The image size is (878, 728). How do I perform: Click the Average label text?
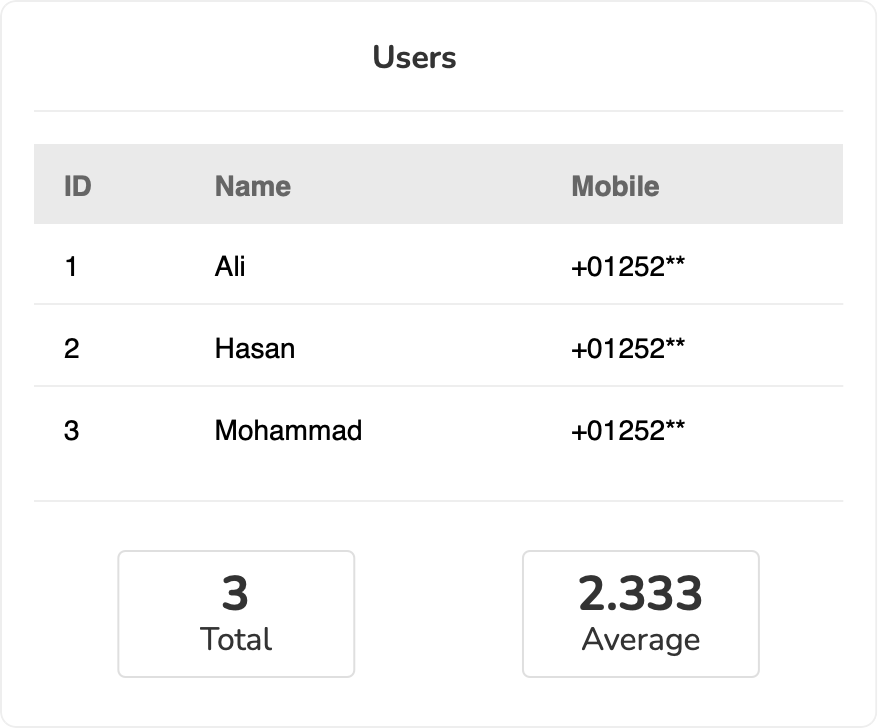(x=640, y=639)
